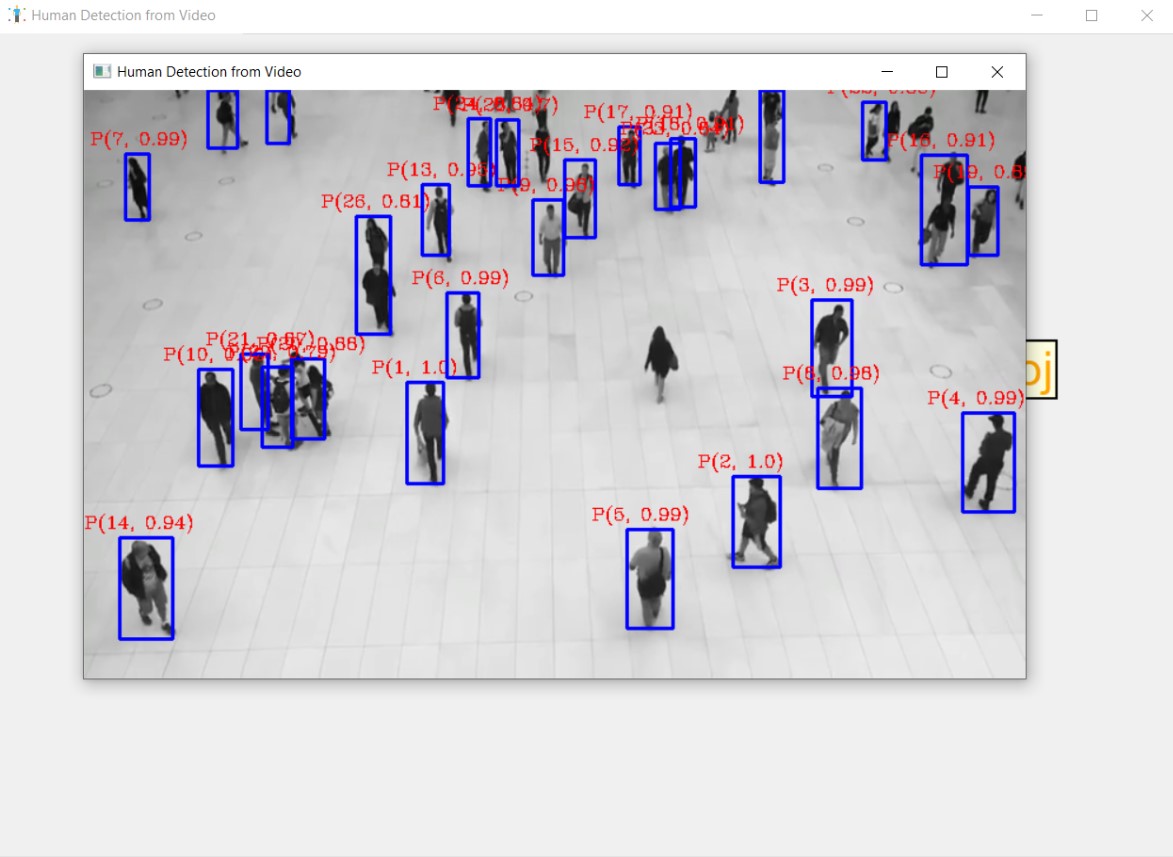Click the outer window title Human Detection from Video

123,15
